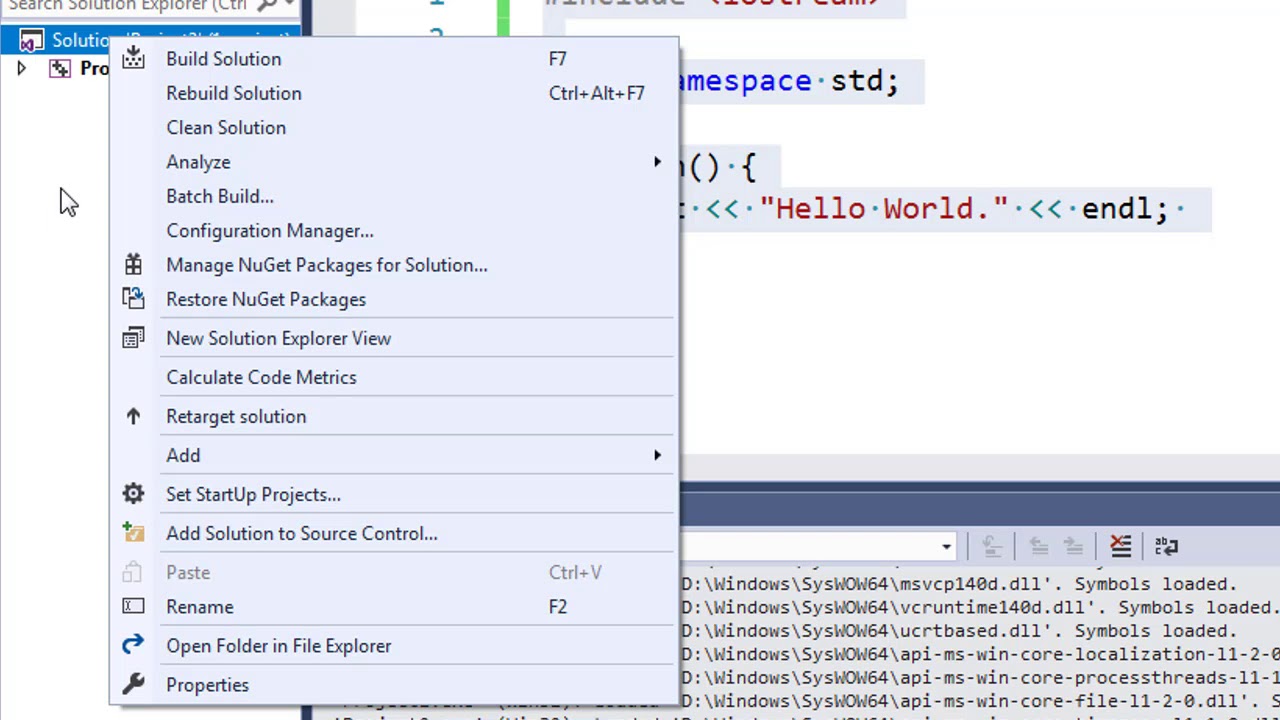Click the "Hello World." string in the editor

point(884,209)
